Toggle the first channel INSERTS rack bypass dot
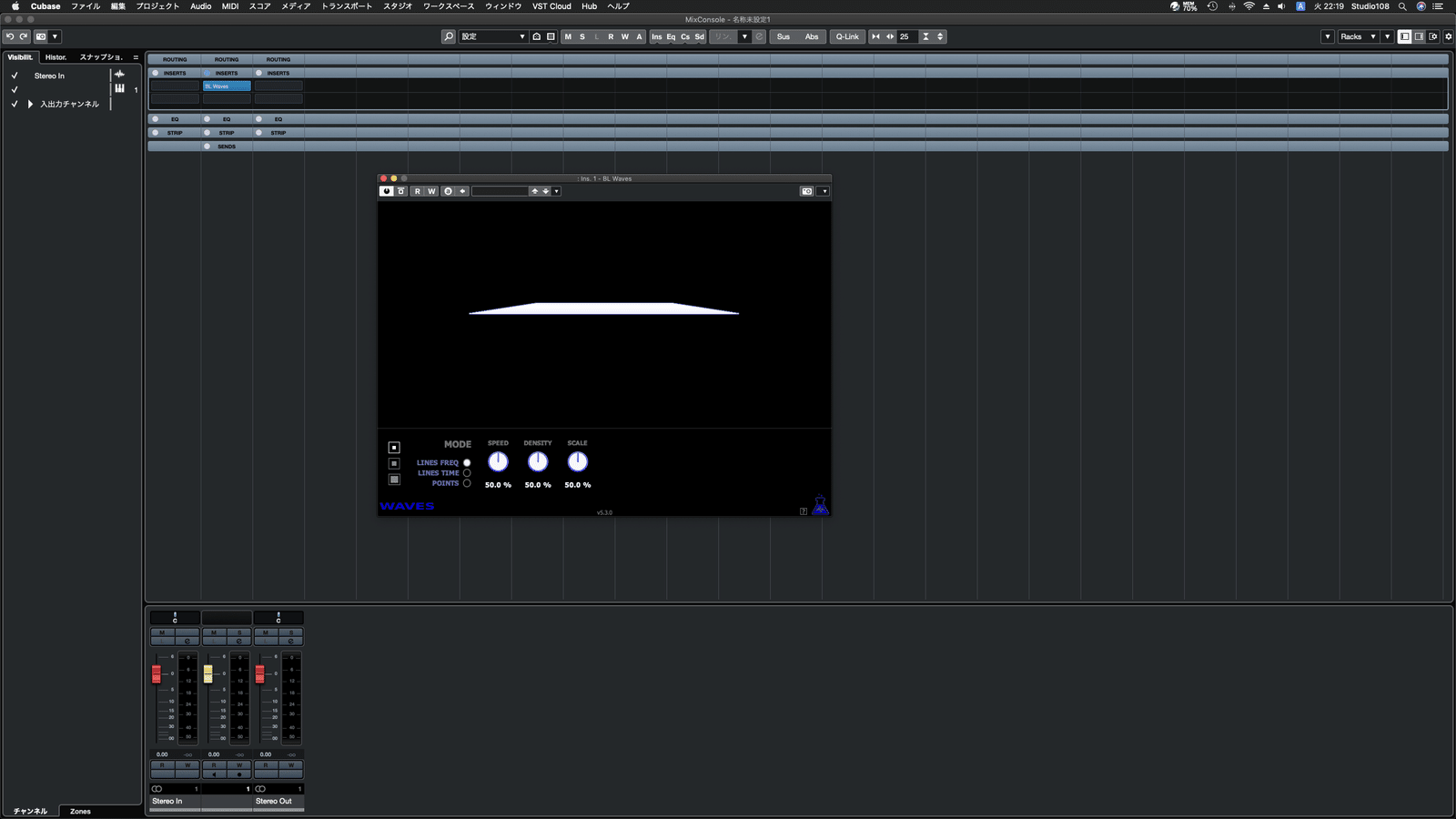 156,73
